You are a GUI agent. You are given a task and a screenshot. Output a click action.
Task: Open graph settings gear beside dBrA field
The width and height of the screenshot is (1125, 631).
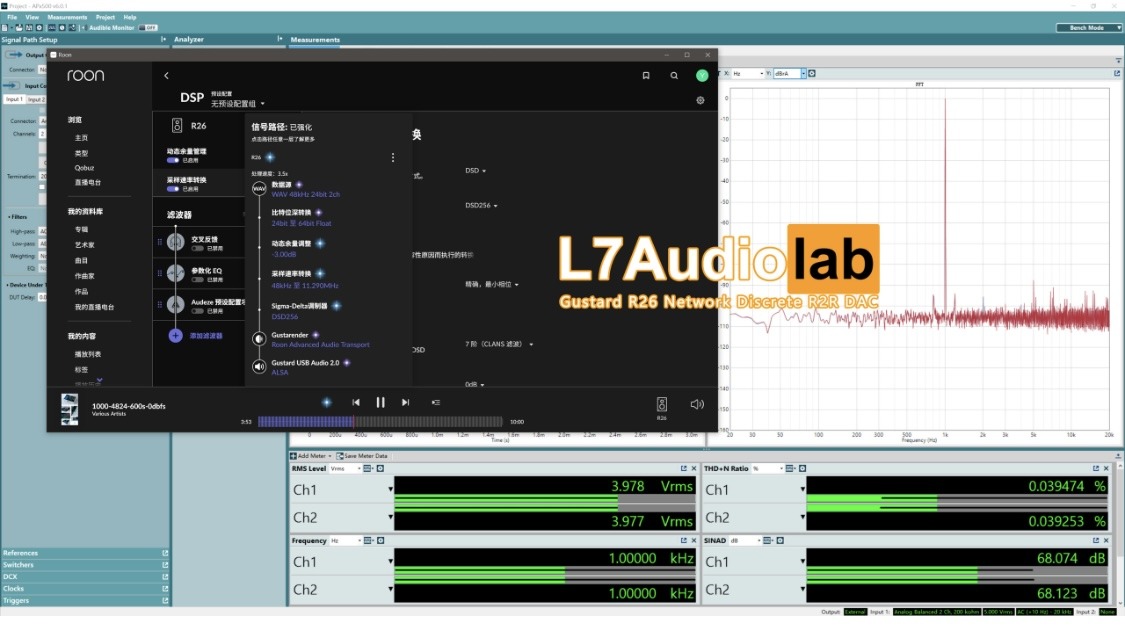click(812, 73)
